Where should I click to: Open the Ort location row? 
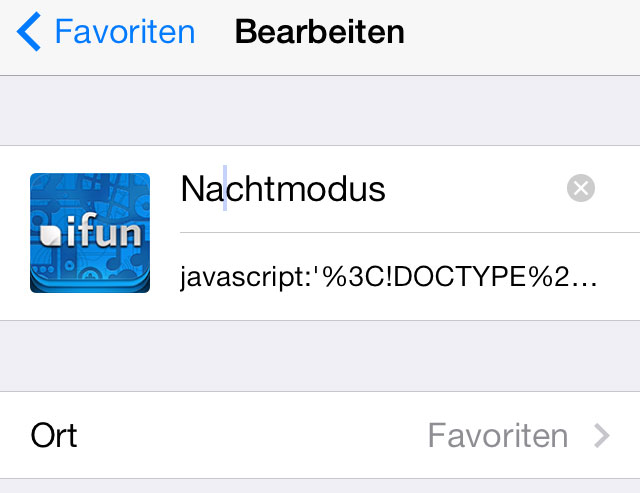click(x=320, y=435)
